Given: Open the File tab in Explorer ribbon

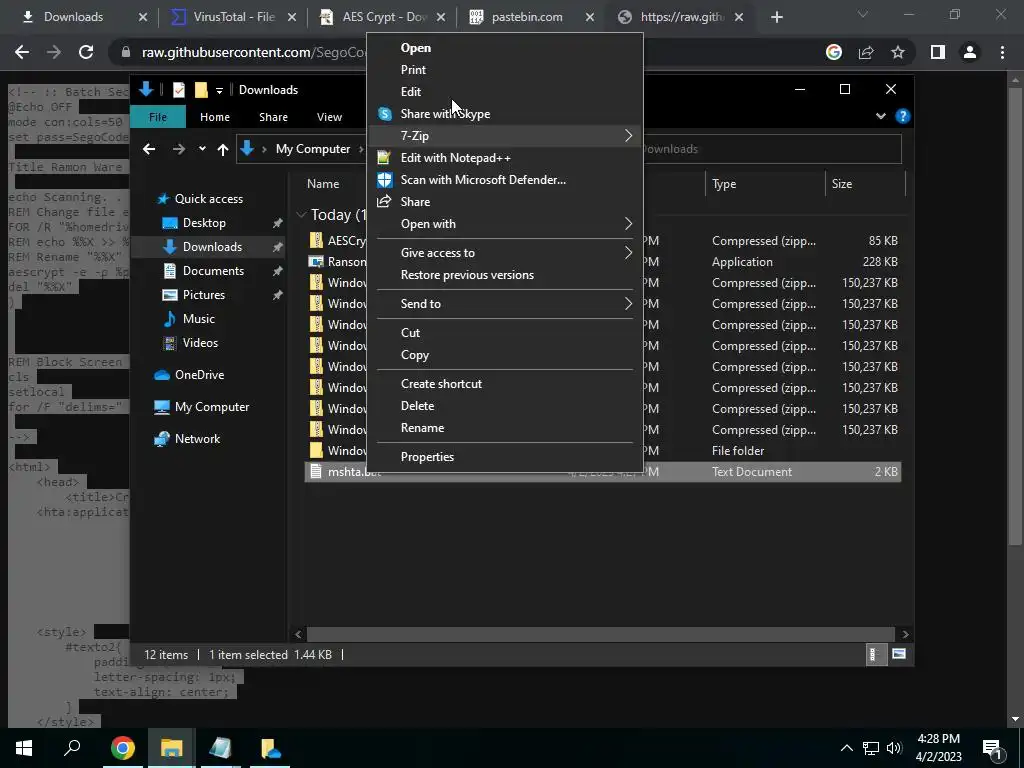Looking at the screenshot, I should click(x=158, y=117).
